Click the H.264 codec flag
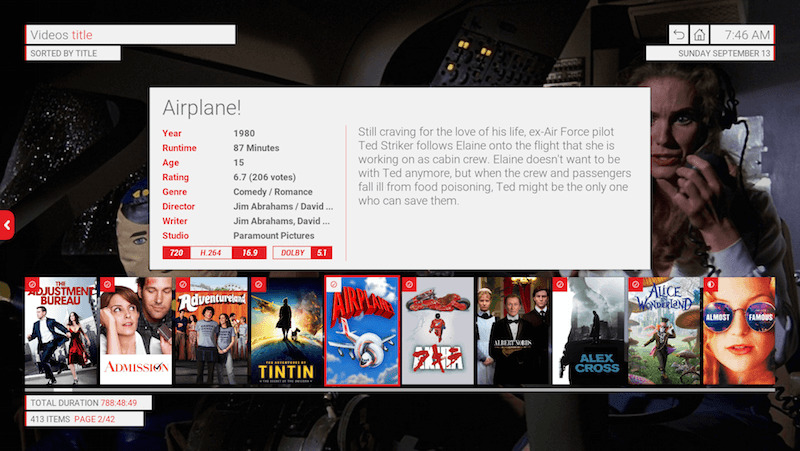 point(211,253)
